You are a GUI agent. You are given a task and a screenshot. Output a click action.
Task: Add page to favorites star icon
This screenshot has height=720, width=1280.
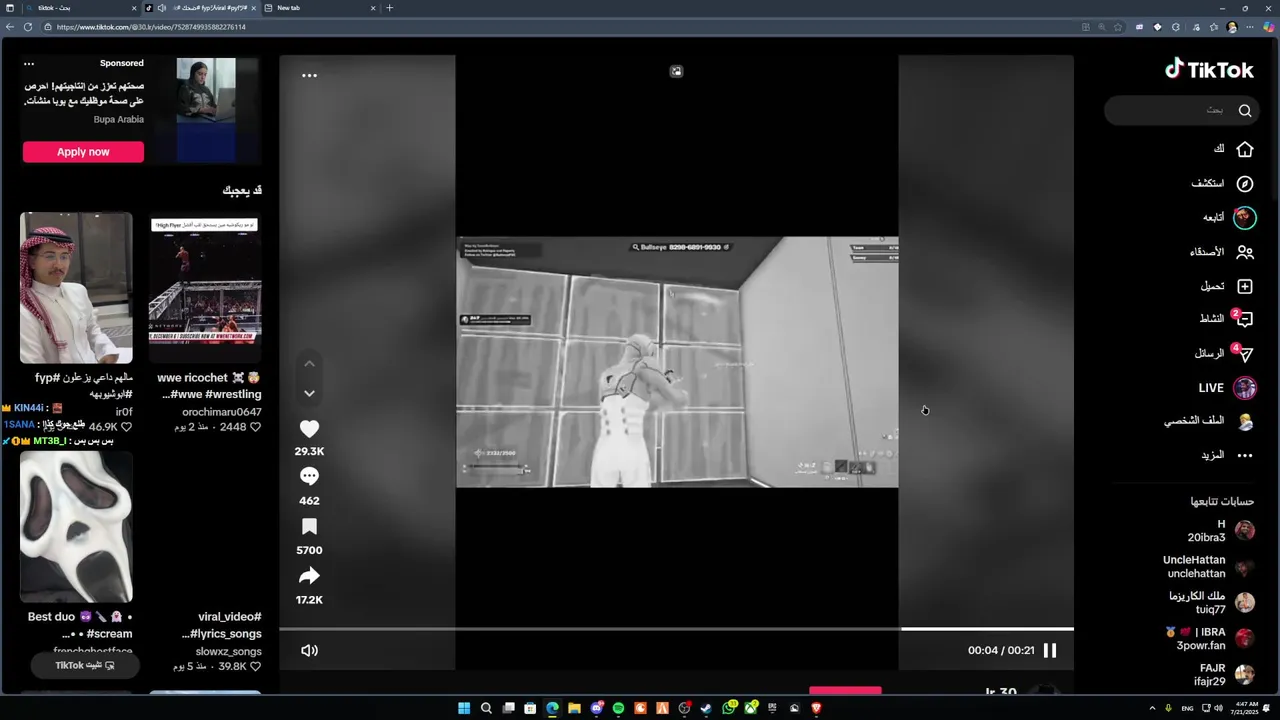click(1118, 27)
